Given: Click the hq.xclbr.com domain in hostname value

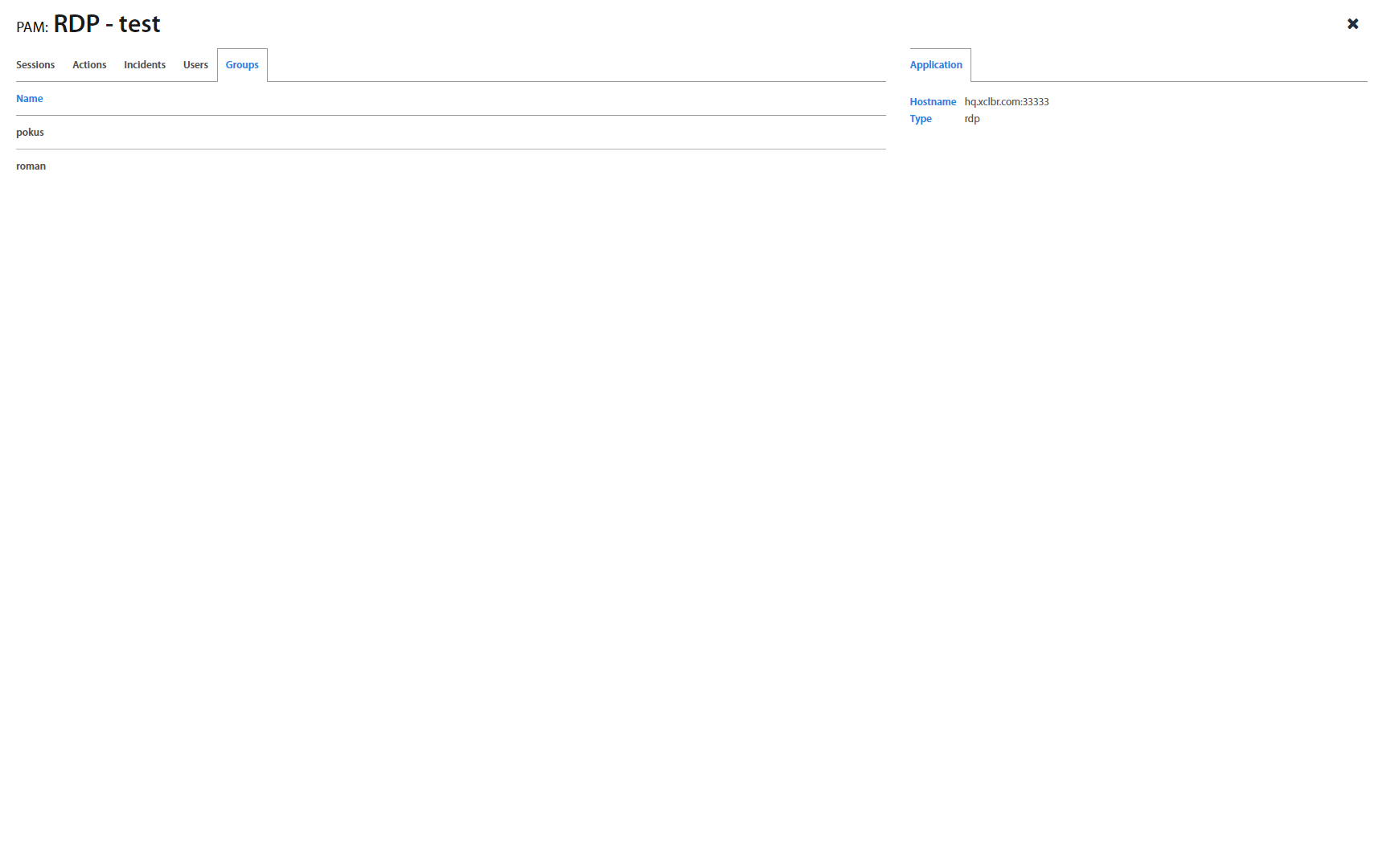Looking at the screenshot, I should click(991, 102).
